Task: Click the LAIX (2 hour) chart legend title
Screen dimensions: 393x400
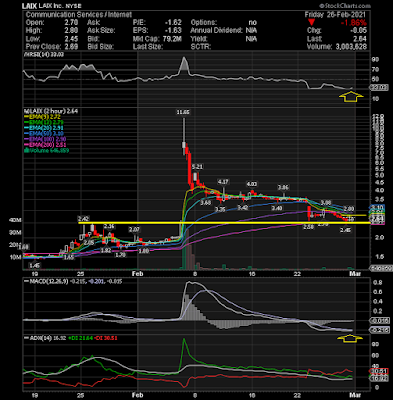Action: (51, 111)
